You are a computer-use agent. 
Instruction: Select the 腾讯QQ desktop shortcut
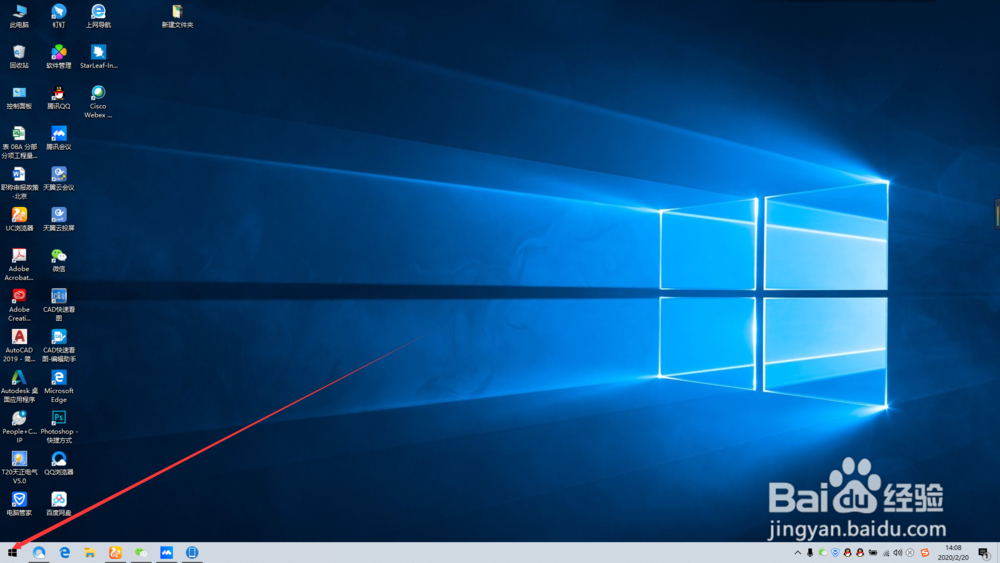tap(59, 98)
